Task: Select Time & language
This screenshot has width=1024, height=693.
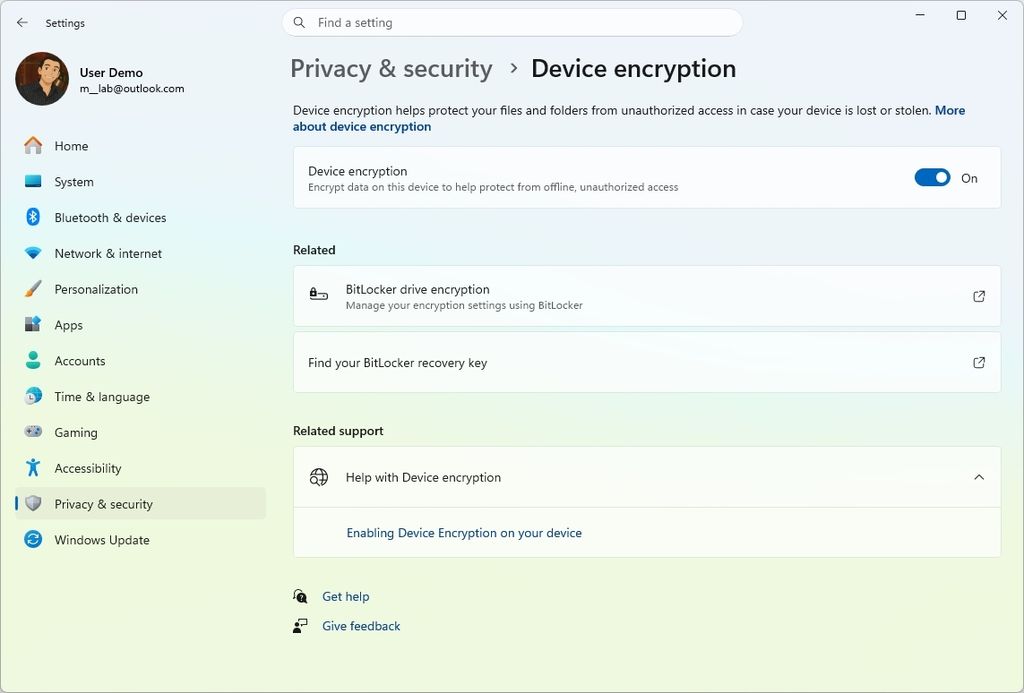Action: pos(140,396)
